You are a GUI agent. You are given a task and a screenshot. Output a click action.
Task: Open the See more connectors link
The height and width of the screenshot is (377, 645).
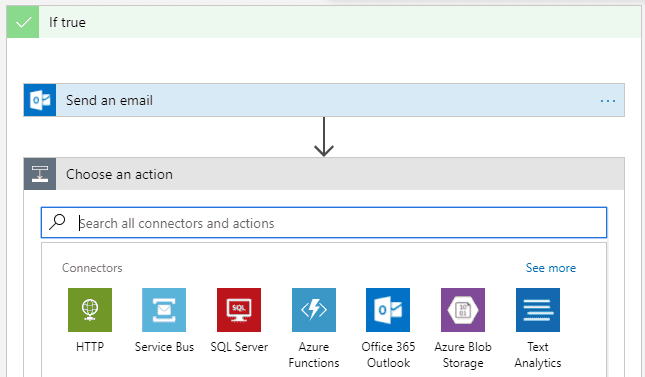coord(551,268)
